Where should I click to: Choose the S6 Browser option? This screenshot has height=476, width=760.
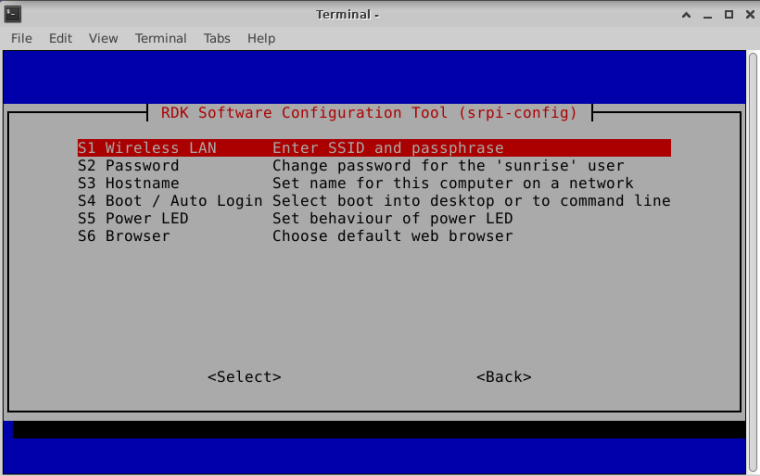[x=374, y=236]
